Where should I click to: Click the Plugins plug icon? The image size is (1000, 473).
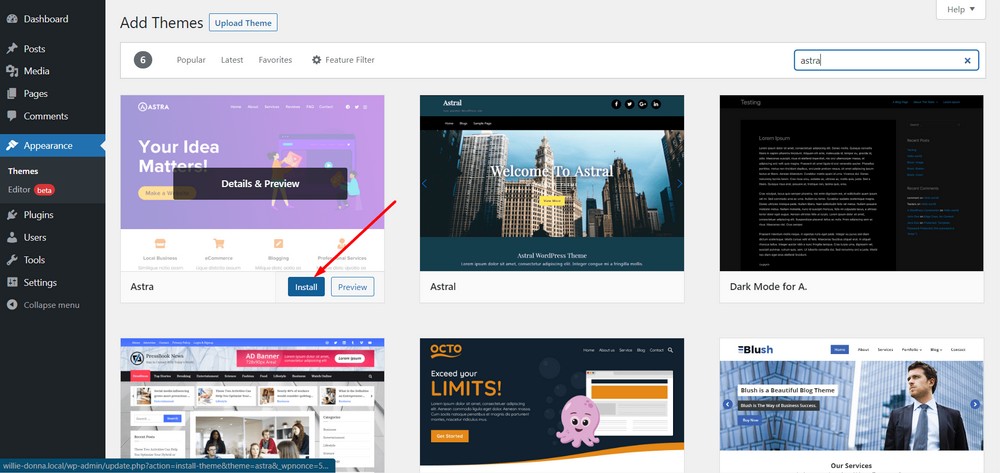12,215
